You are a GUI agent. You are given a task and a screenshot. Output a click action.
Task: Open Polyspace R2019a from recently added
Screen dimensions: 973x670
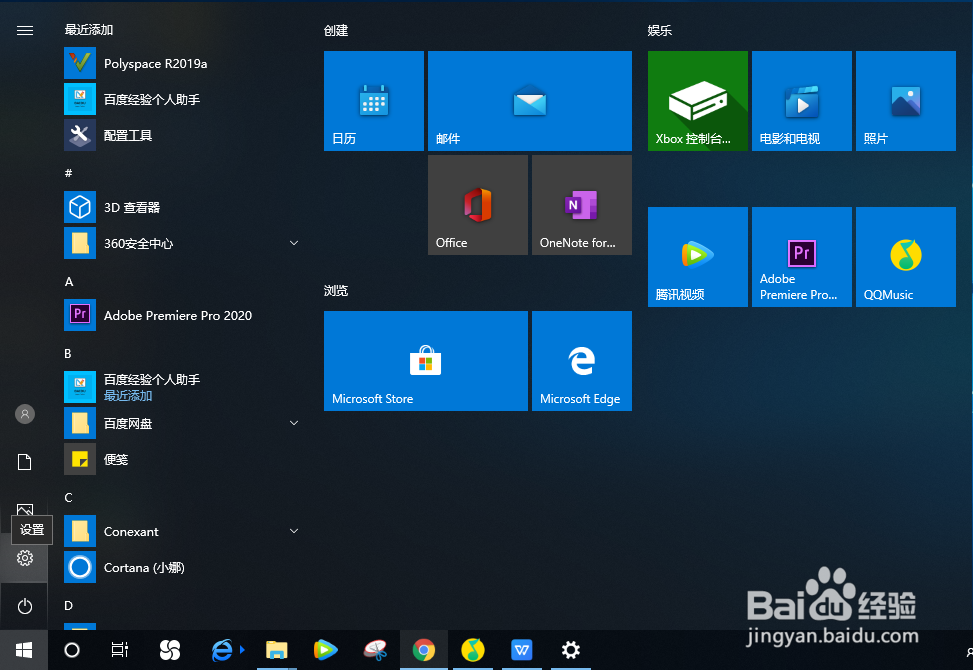pos(183,63)
